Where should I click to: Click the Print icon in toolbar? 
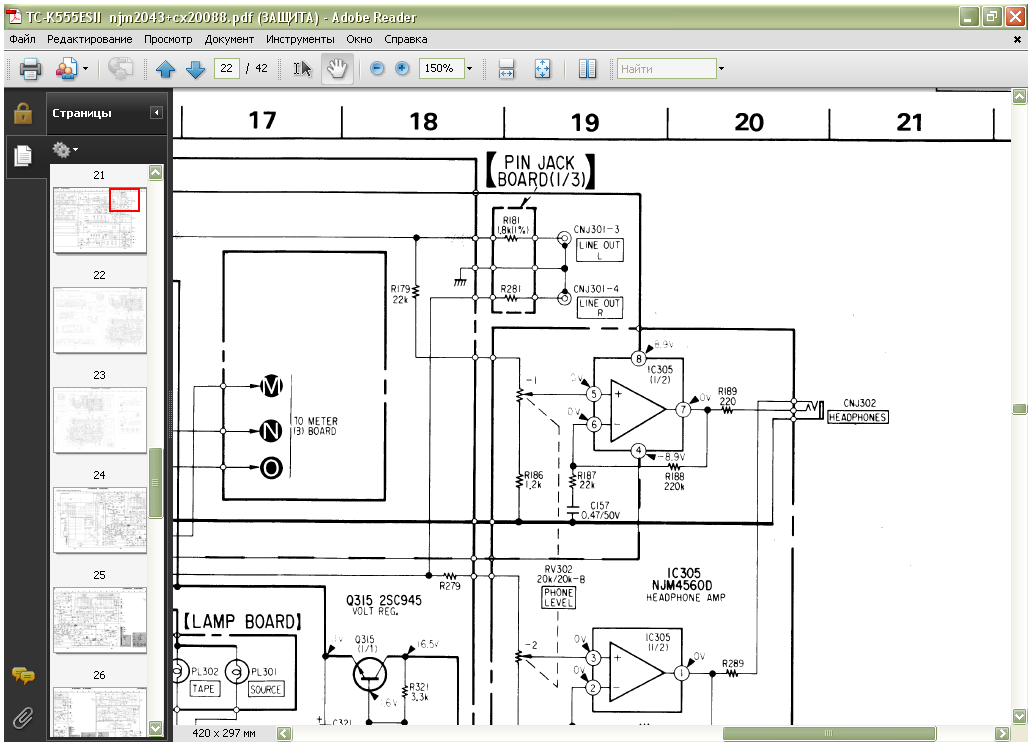pyautogui.click(x=30, y=68)
